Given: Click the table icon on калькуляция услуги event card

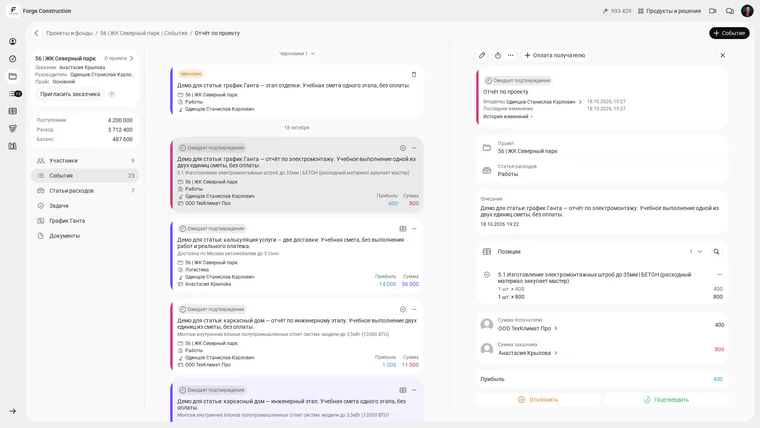Looking at the screenshot, I should pyautogui.click(x=403, y=228).
